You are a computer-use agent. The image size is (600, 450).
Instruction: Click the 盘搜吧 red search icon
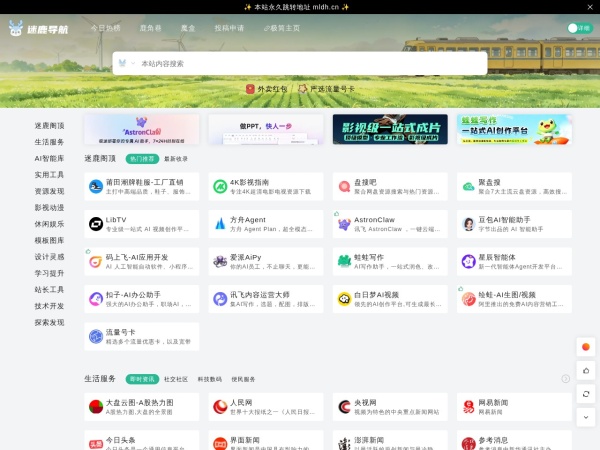344,186
